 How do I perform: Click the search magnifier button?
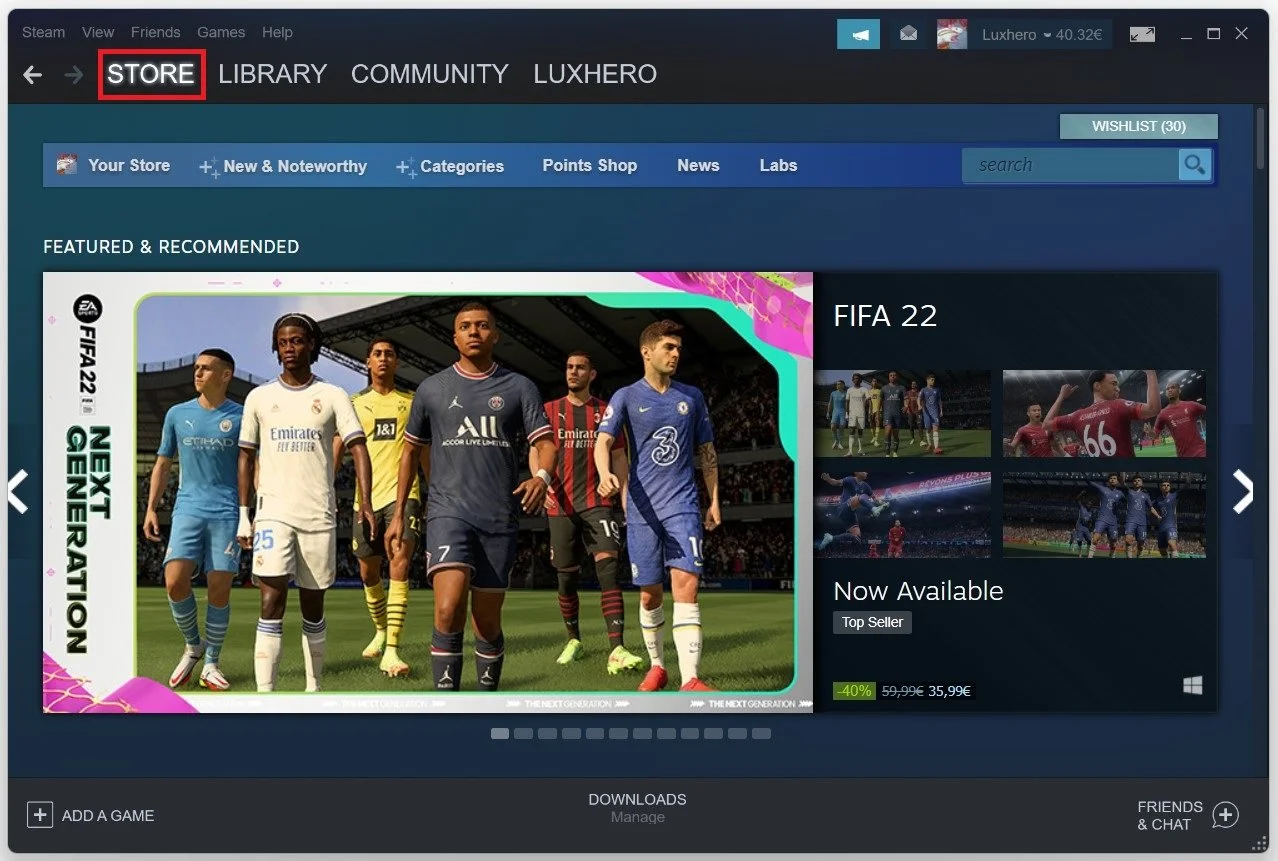pyautogui.click(x=1194, y=165)
